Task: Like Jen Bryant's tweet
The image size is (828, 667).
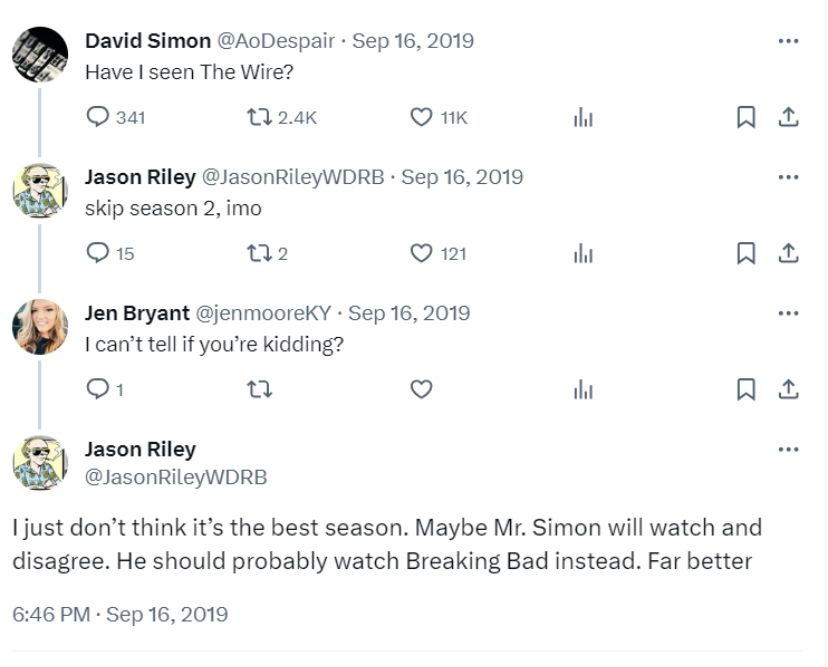Action: pos(421,390)
